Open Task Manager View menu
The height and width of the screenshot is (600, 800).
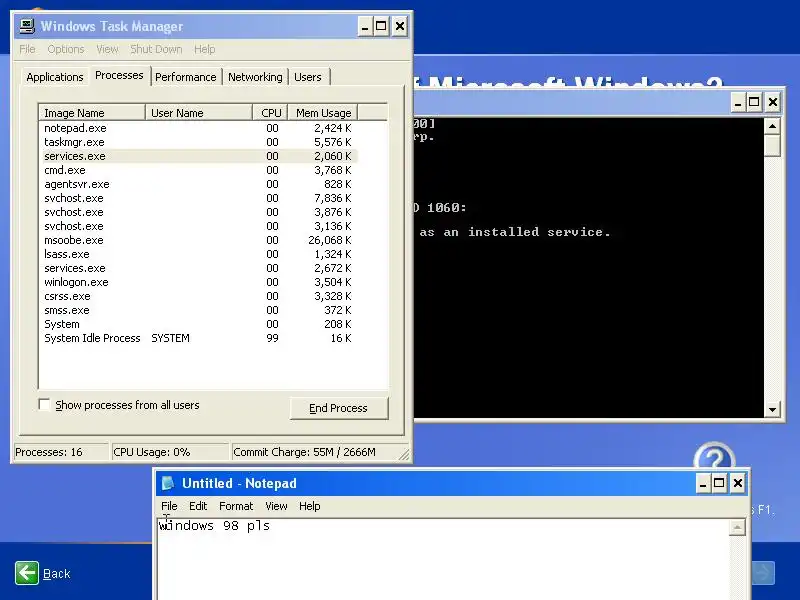107,49
